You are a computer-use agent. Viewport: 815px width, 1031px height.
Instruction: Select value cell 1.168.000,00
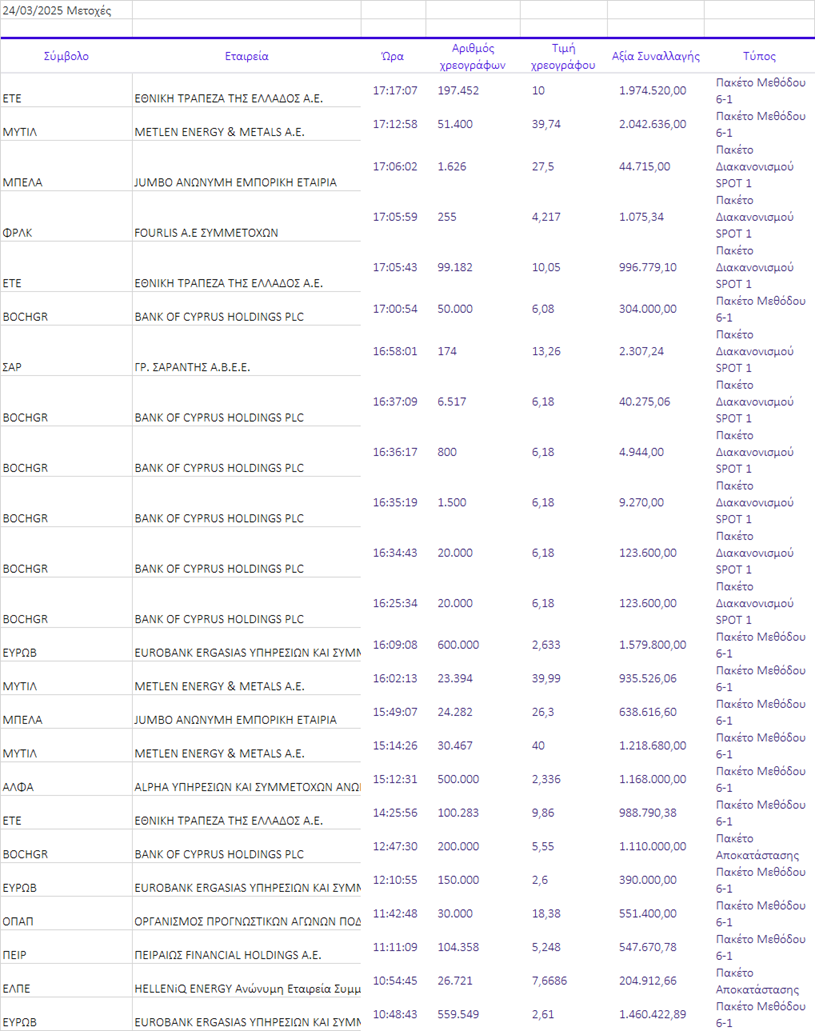tap(652, 779)
